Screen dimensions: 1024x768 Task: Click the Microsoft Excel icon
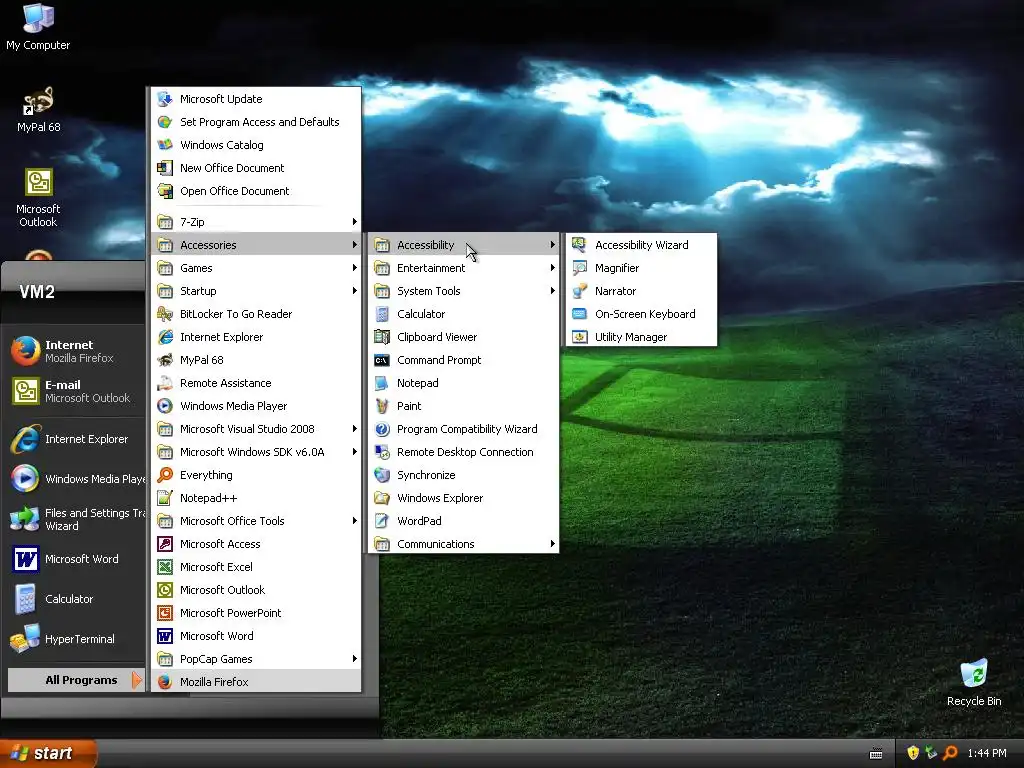[165, 567]
